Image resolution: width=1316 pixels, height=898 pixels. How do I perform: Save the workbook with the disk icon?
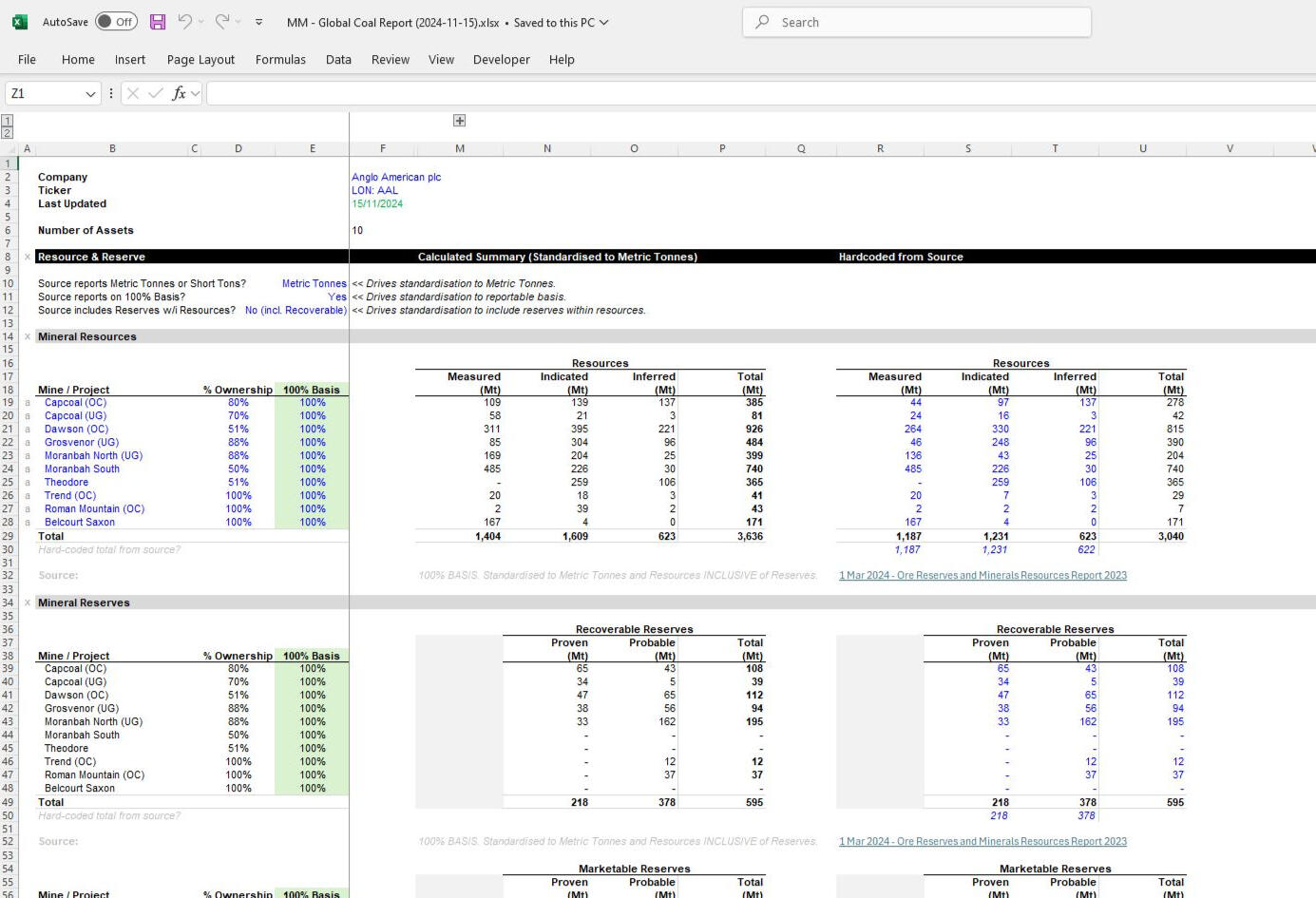[x=158, y=22]
